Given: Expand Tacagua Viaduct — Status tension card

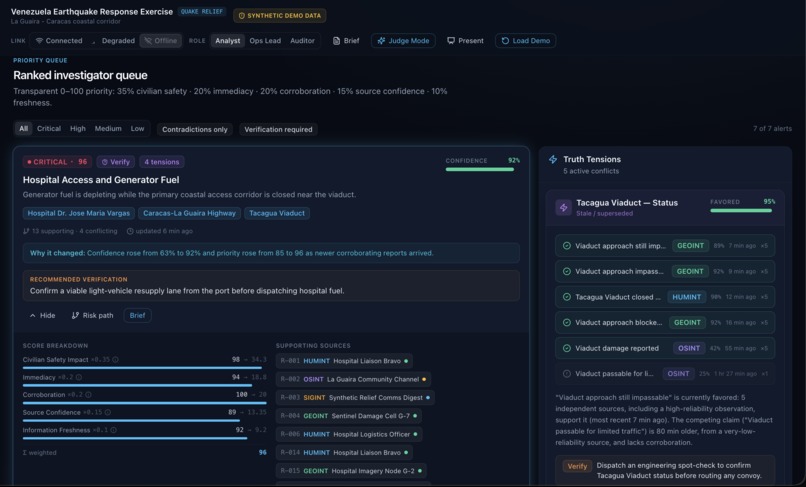Looking at the screenshot, I should coord(665,207).
